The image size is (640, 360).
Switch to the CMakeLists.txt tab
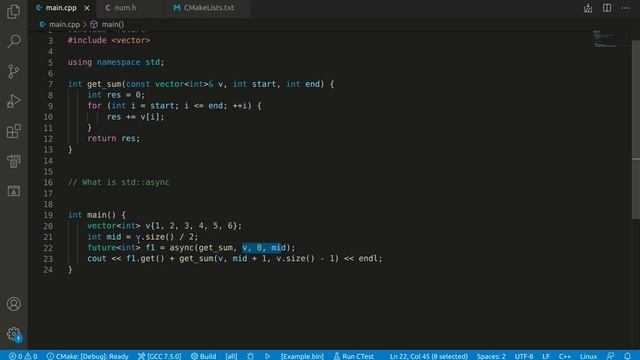[208, 8]
